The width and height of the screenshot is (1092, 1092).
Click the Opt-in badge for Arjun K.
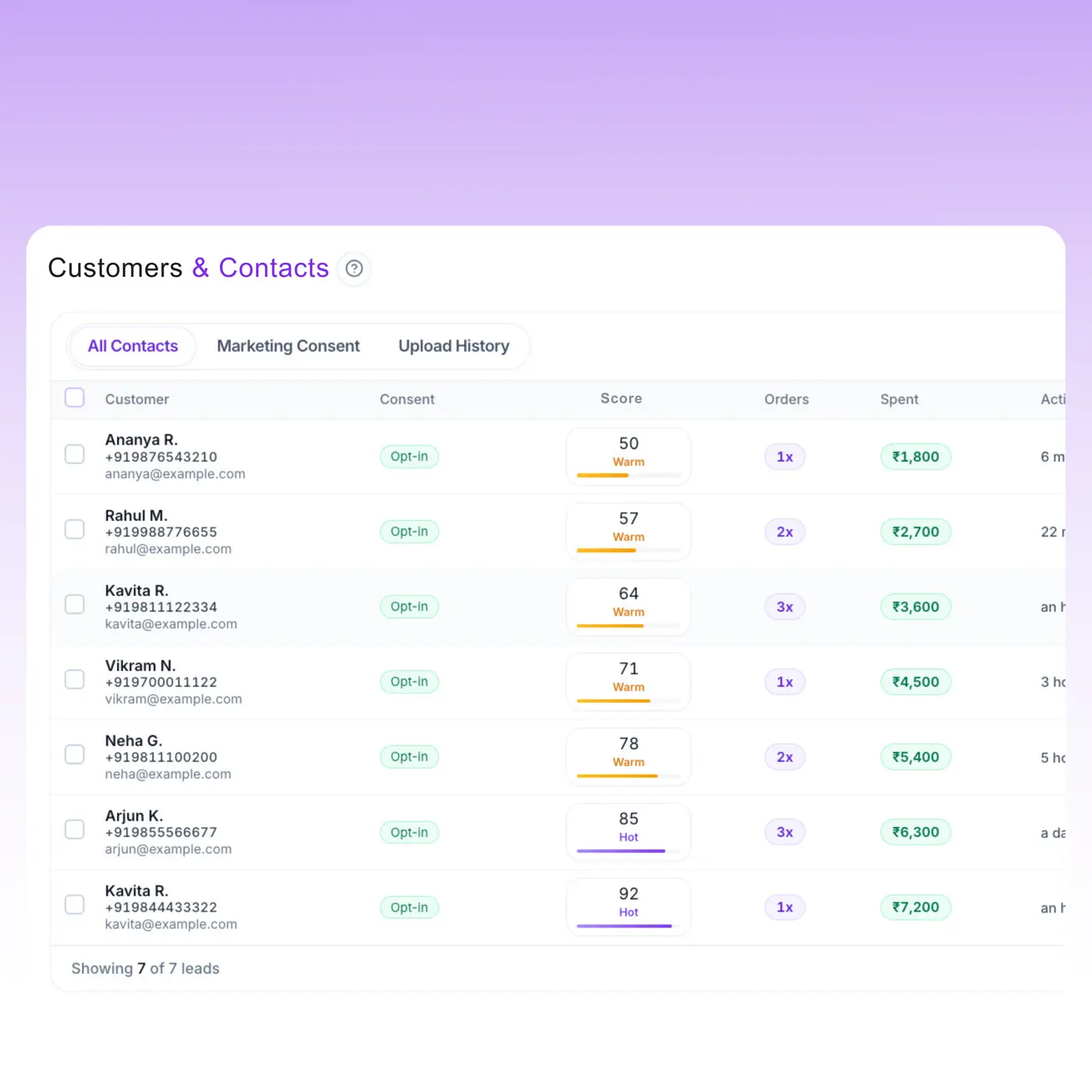409,832
